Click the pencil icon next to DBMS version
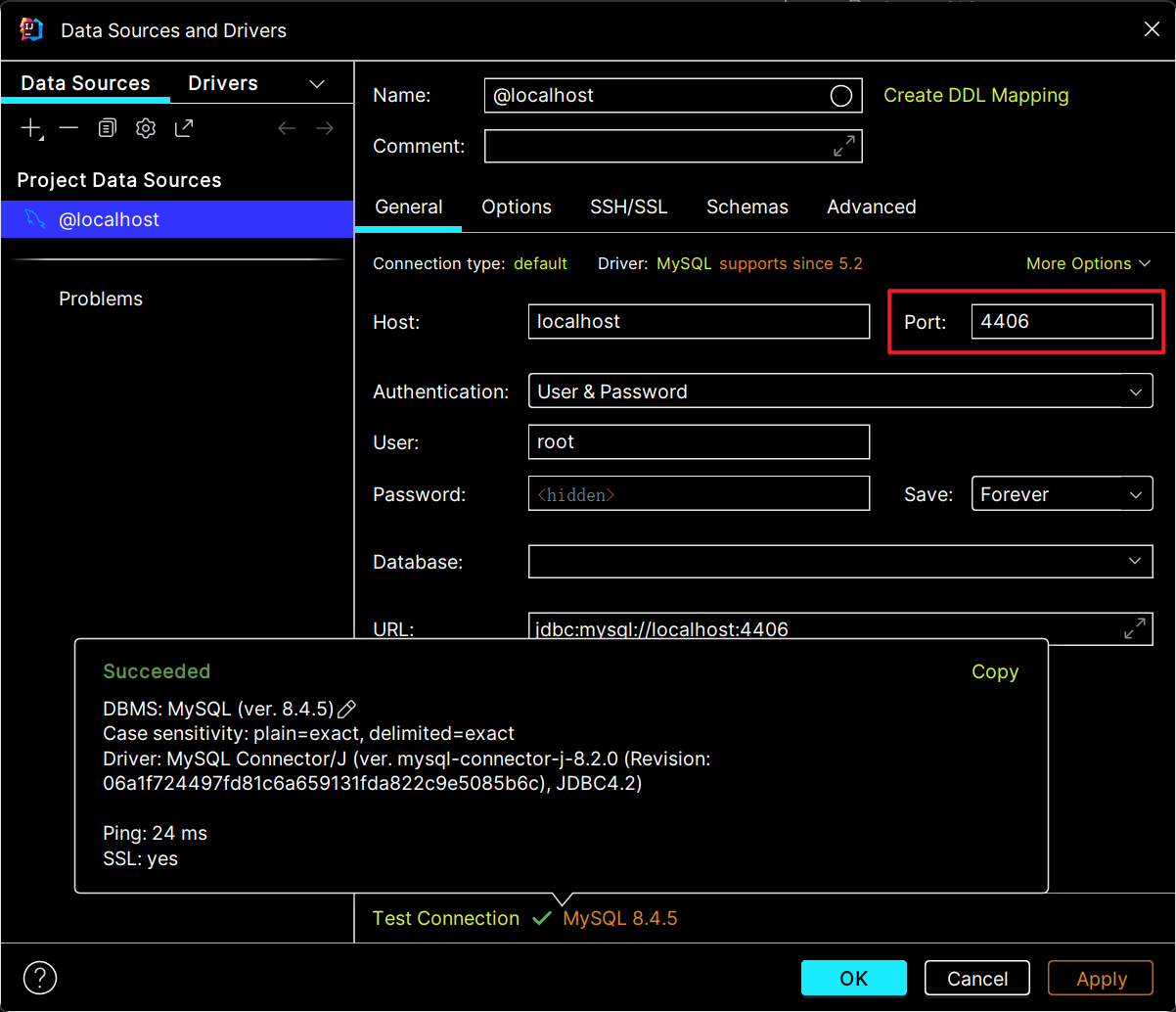The width and height of the screenshot is (1176, 1012). click(x=346, y=709)
